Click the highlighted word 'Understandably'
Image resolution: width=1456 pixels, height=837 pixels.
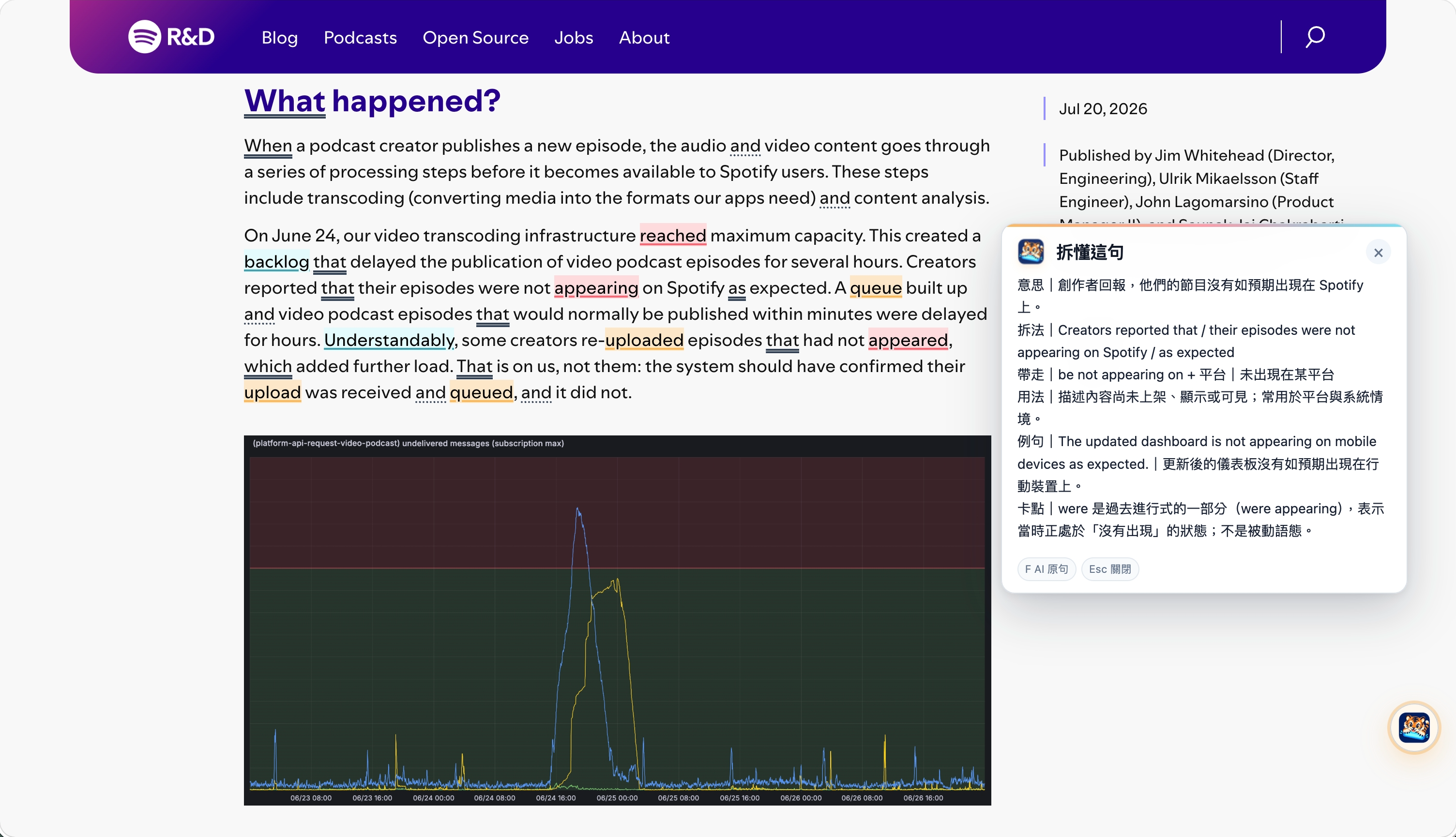(389, 340)
